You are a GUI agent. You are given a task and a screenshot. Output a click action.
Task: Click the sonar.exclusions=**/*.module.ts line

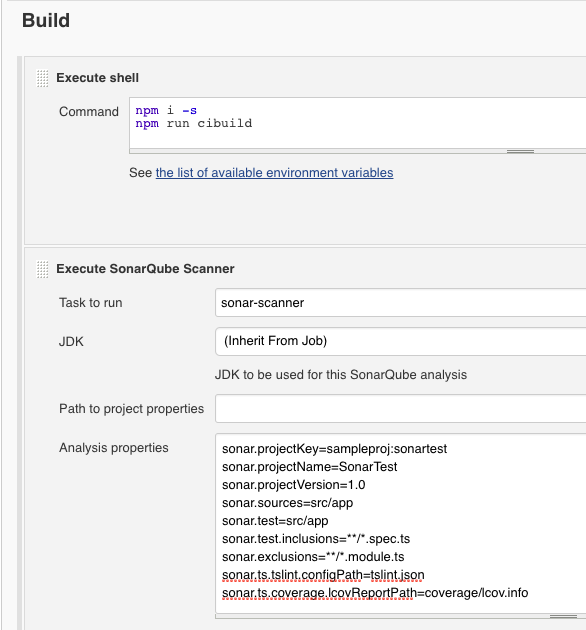[313, 557]
